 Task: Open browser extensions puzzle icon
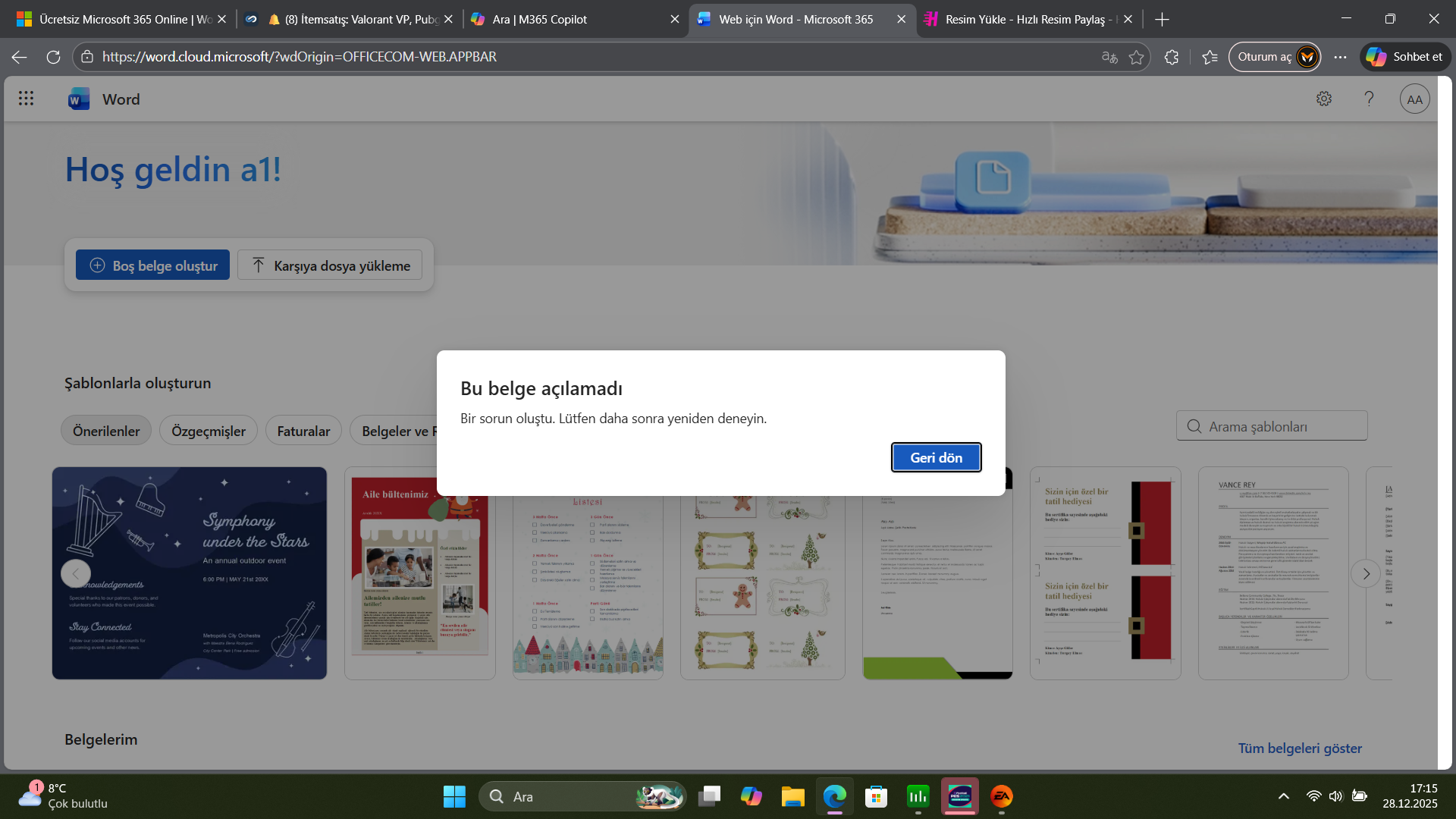click(x=1172, y=57)
